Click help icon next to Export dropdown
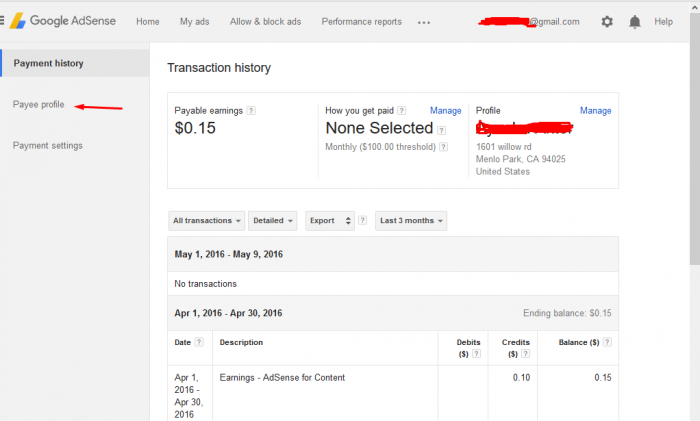The image size is (700, 421). (363, 220)
